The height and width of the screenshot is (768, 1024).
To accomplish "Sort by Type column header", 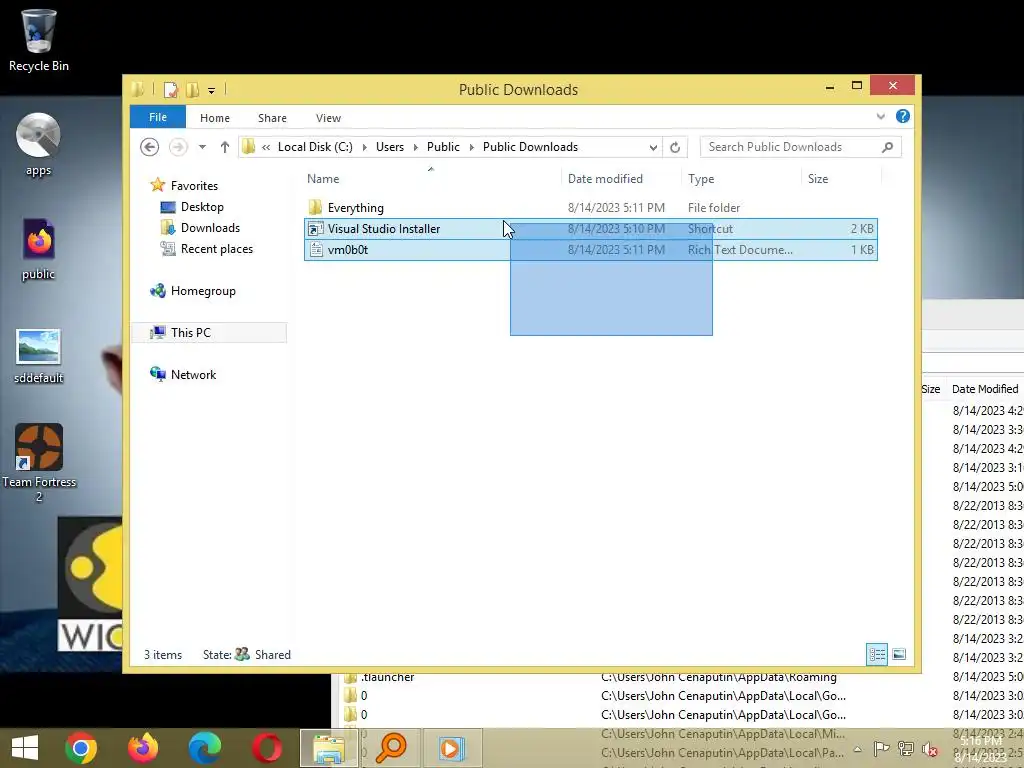I will click(x=741, y=178).
